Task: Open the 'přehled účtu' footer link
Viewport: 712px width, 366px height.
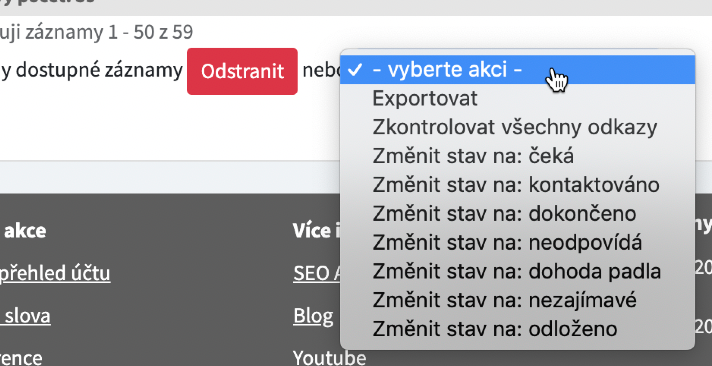Action: pyautogui.click(x=54, y=273)
